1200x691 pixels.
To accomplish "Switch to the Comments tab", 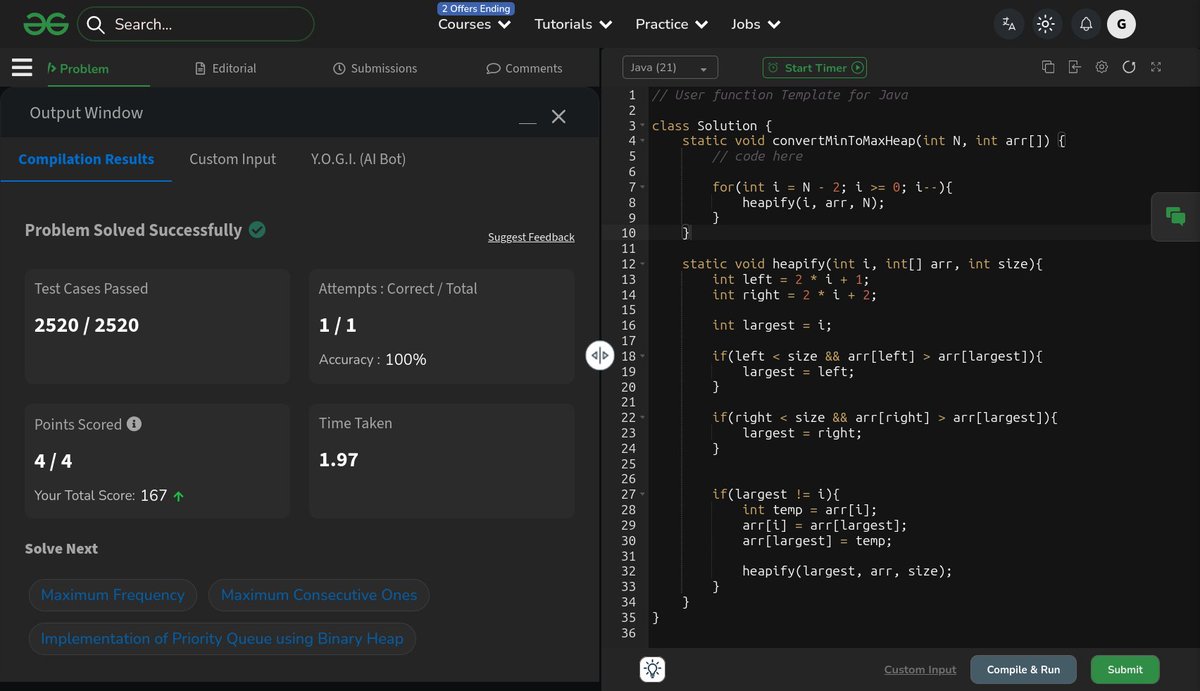I will pos(524,68).
